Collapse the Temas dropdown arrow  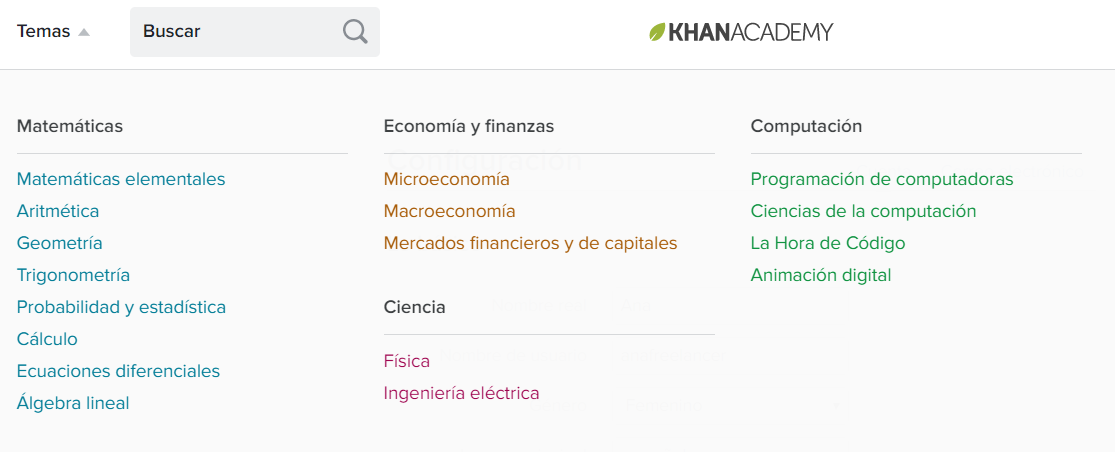[84, 32]
